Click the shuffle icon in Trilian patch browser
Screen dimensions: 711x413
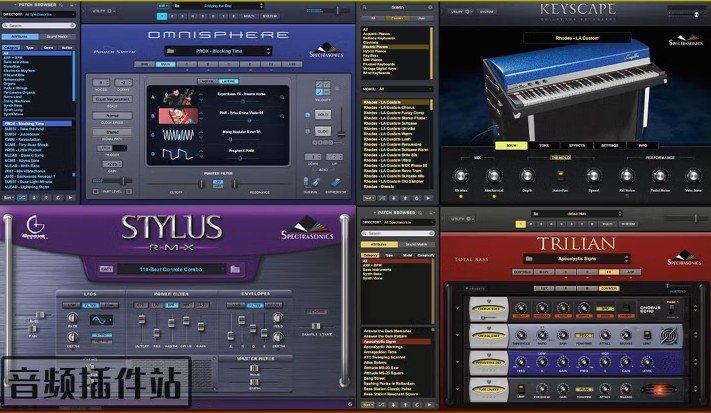click(x=381, y=404)
